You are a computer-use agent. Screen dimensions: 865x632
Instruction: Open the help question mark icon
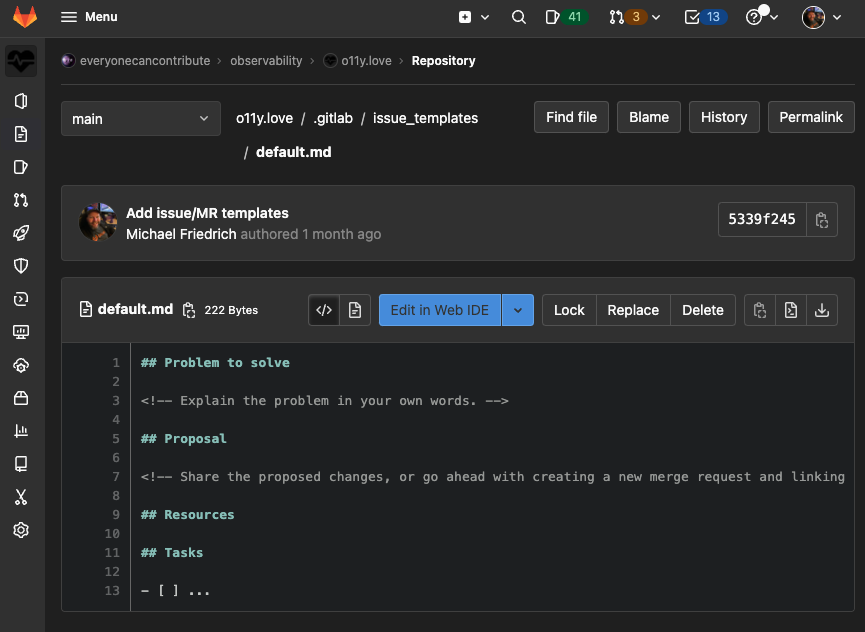point(754,17)
